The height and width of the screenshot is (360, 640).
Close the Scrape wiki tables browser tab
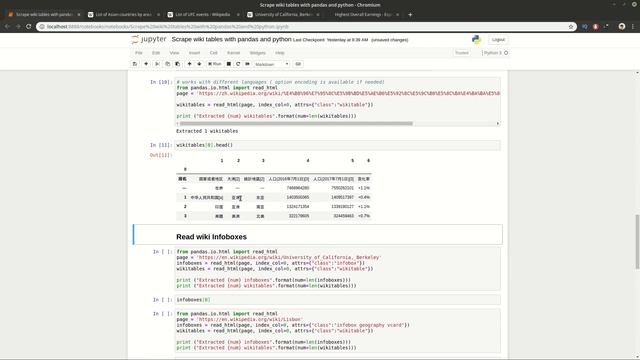(x=79, y=14)
